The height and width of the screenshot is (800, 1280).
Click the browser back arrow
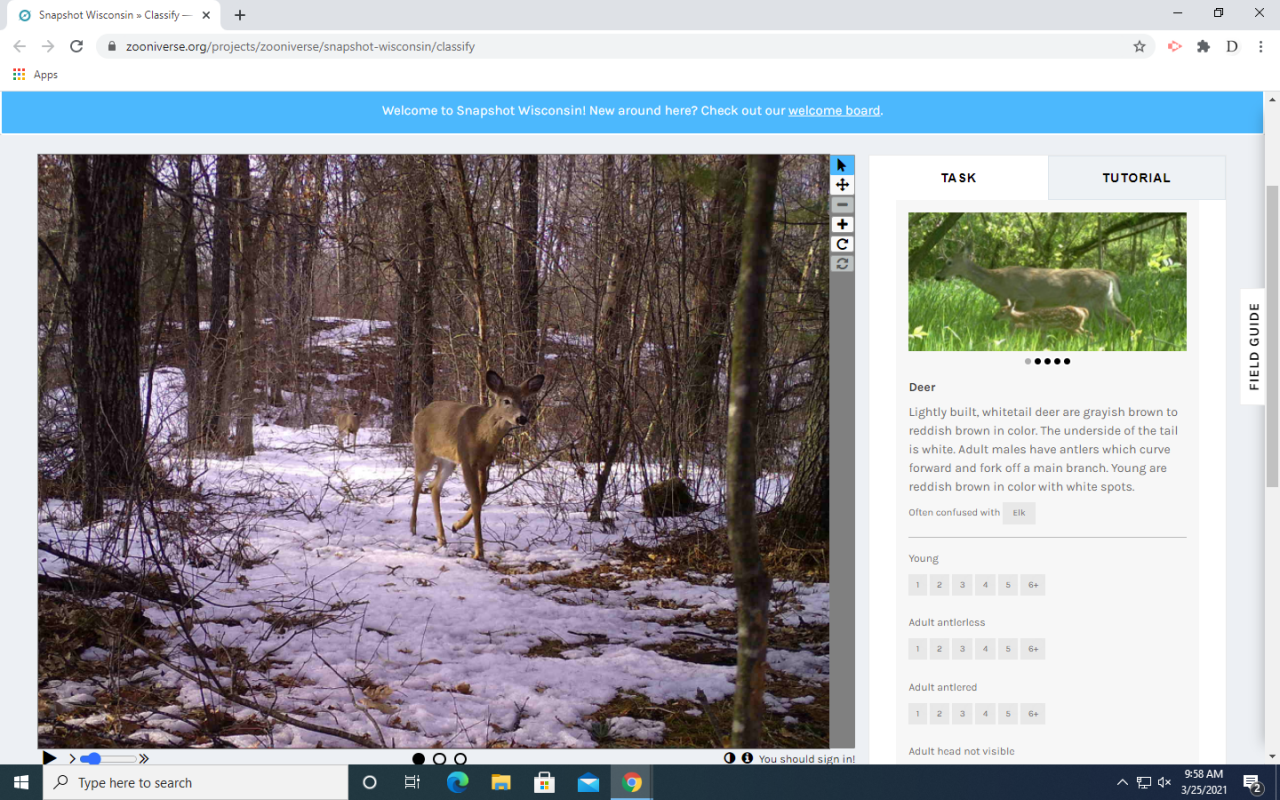[20, 46]
